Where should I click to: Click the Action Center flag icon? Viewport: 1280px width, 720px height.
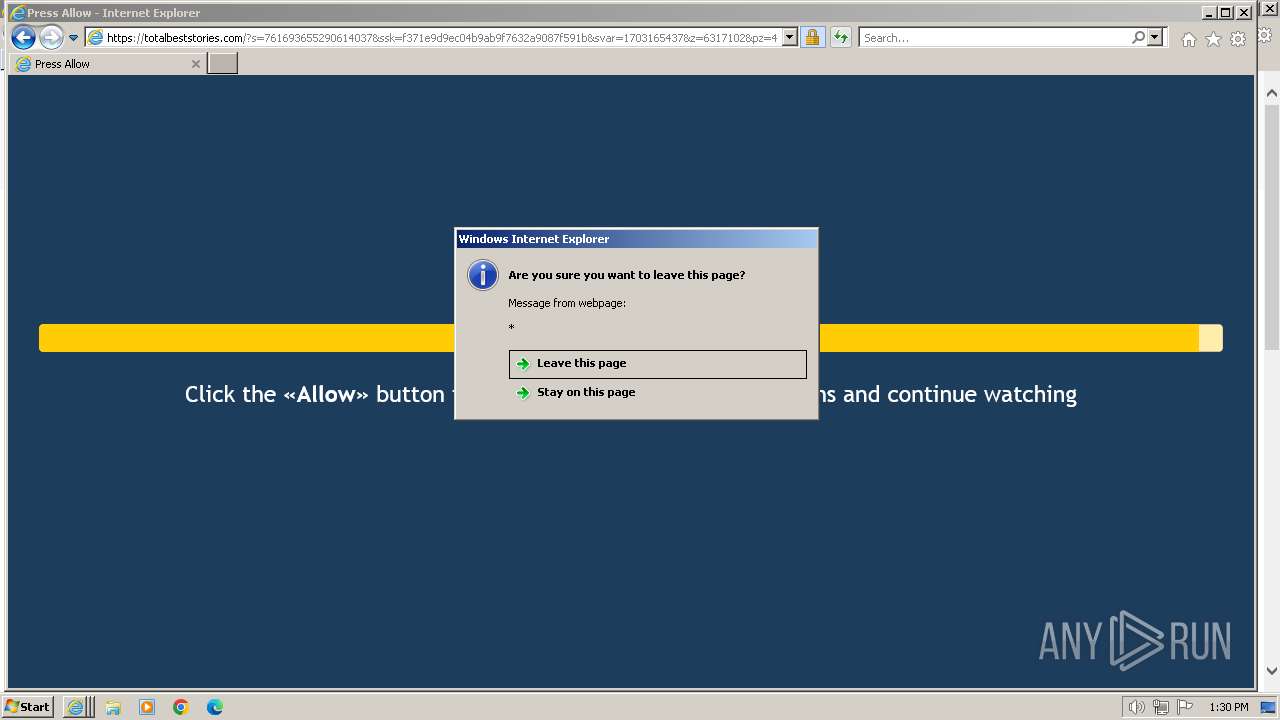(1185, 707)
